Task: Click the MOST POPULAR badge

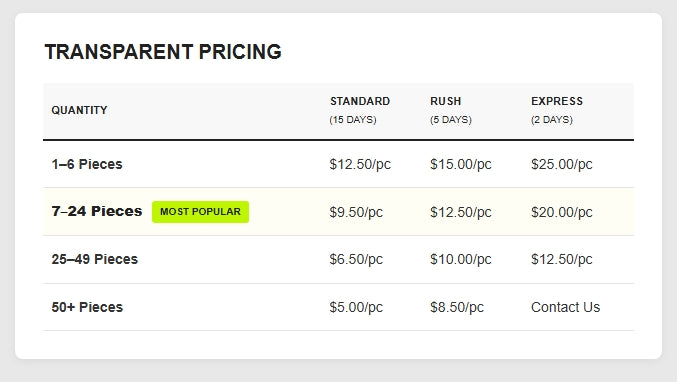Action: [200, 212]
